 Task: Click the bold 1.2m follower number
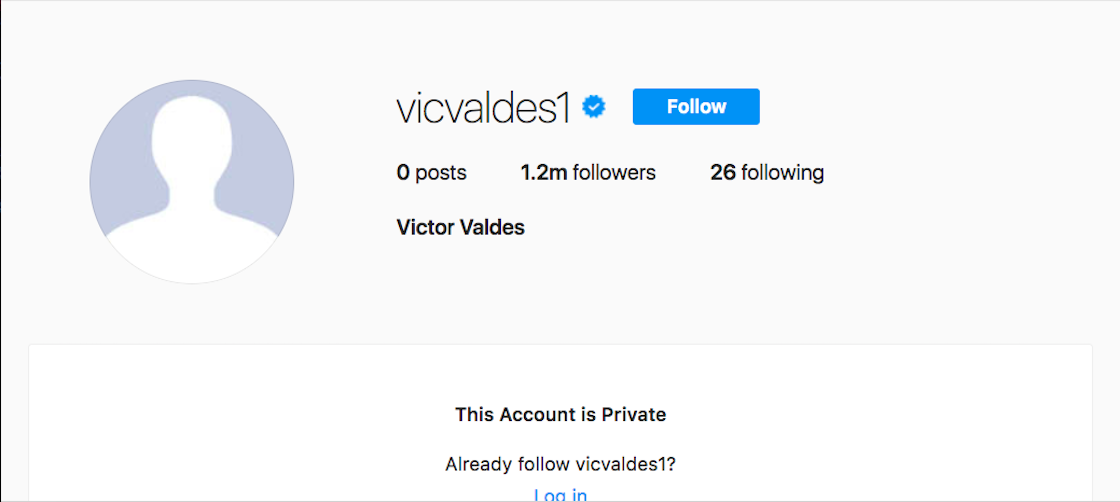click(x=544, y=173)
